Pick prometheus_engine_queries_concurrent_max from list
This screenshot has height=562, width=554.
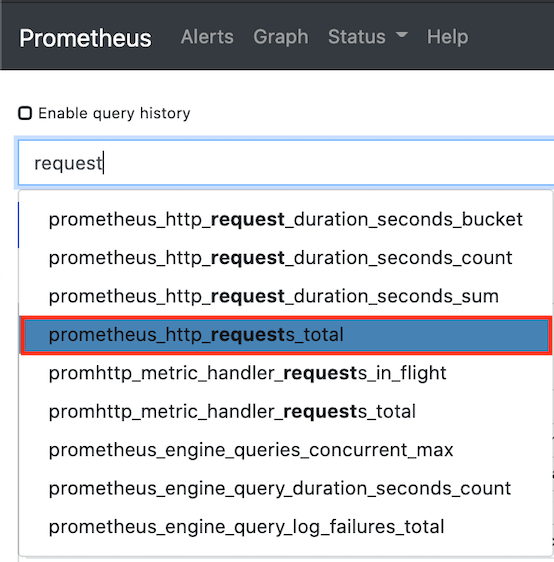286,450
